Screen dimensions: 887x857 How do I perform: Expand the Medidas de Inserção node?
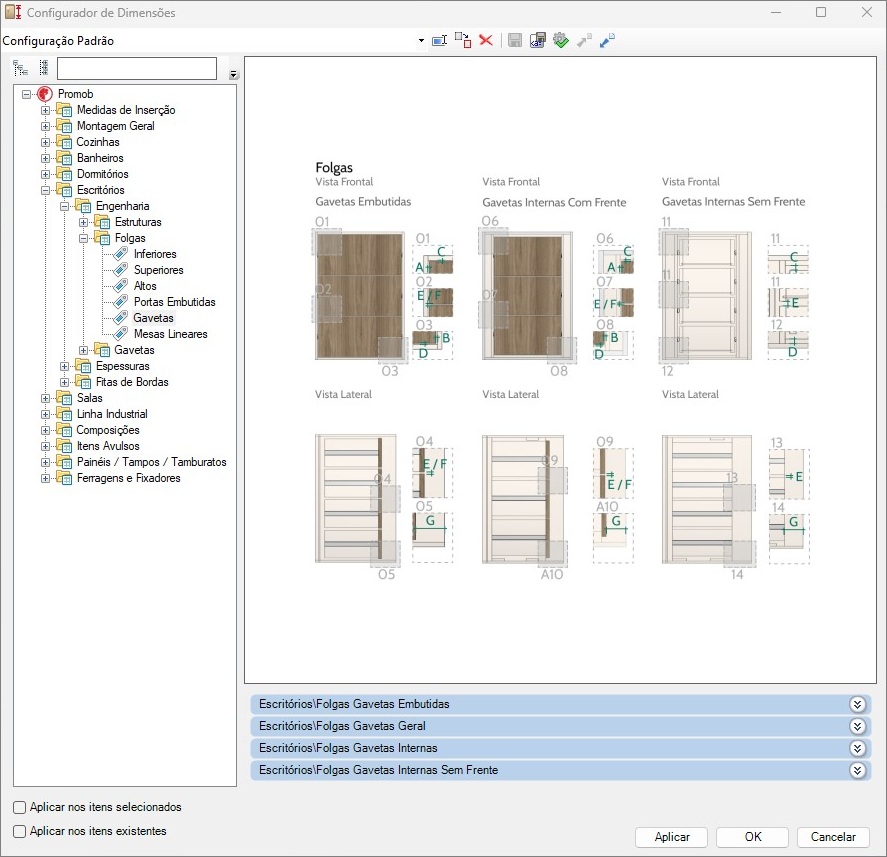coord(45,110)
